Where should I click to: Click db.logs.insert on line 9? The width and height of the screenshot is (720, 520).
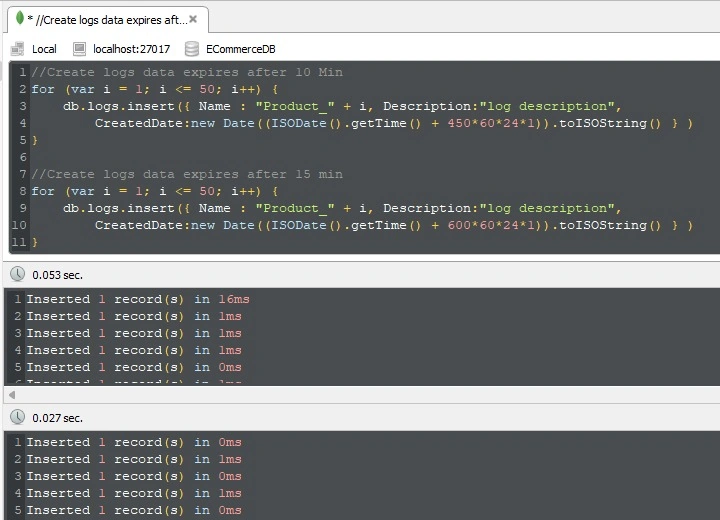click(x=119, y=208)
